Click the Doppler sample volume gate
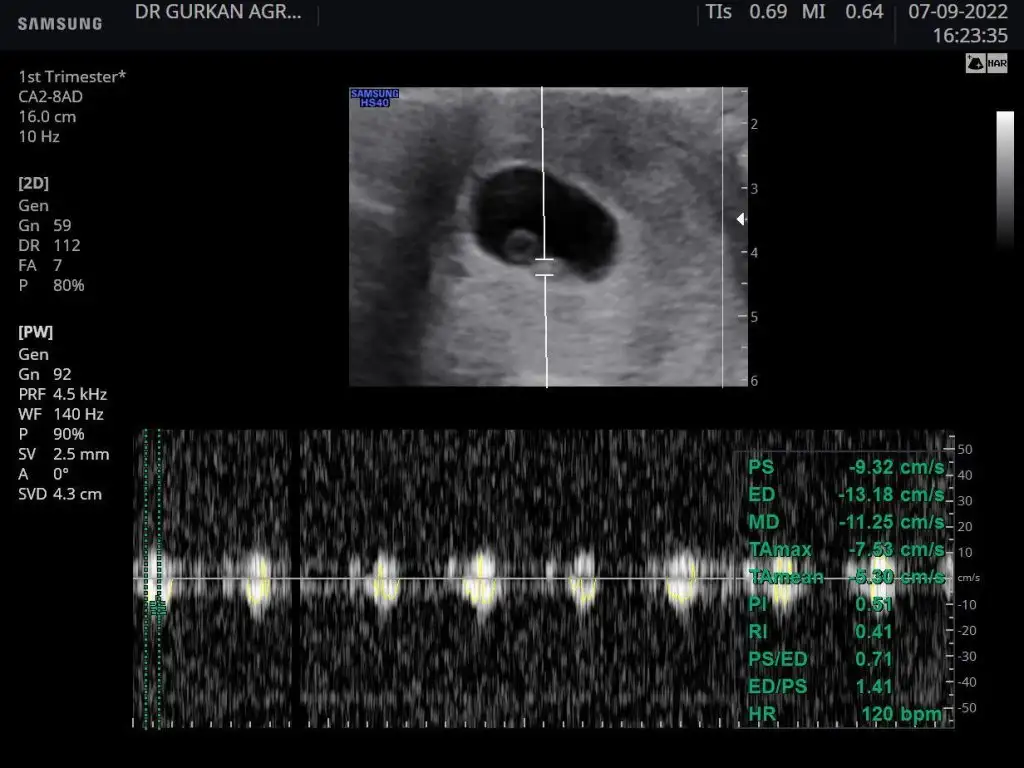Viewport: 1024px width, 768px height. (544, 266)
